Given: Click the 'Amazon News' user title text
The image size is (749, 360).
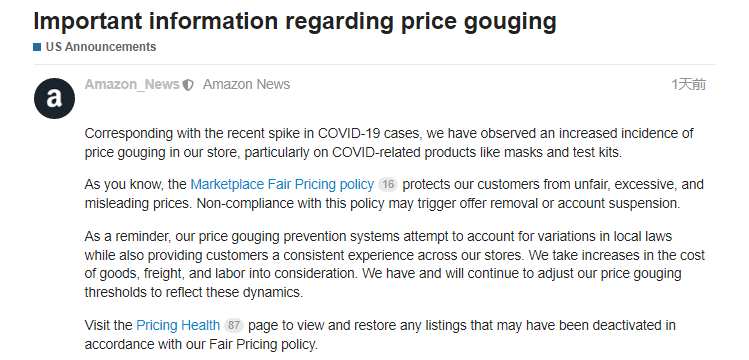Looking at the screenshot, I should 246,85.
